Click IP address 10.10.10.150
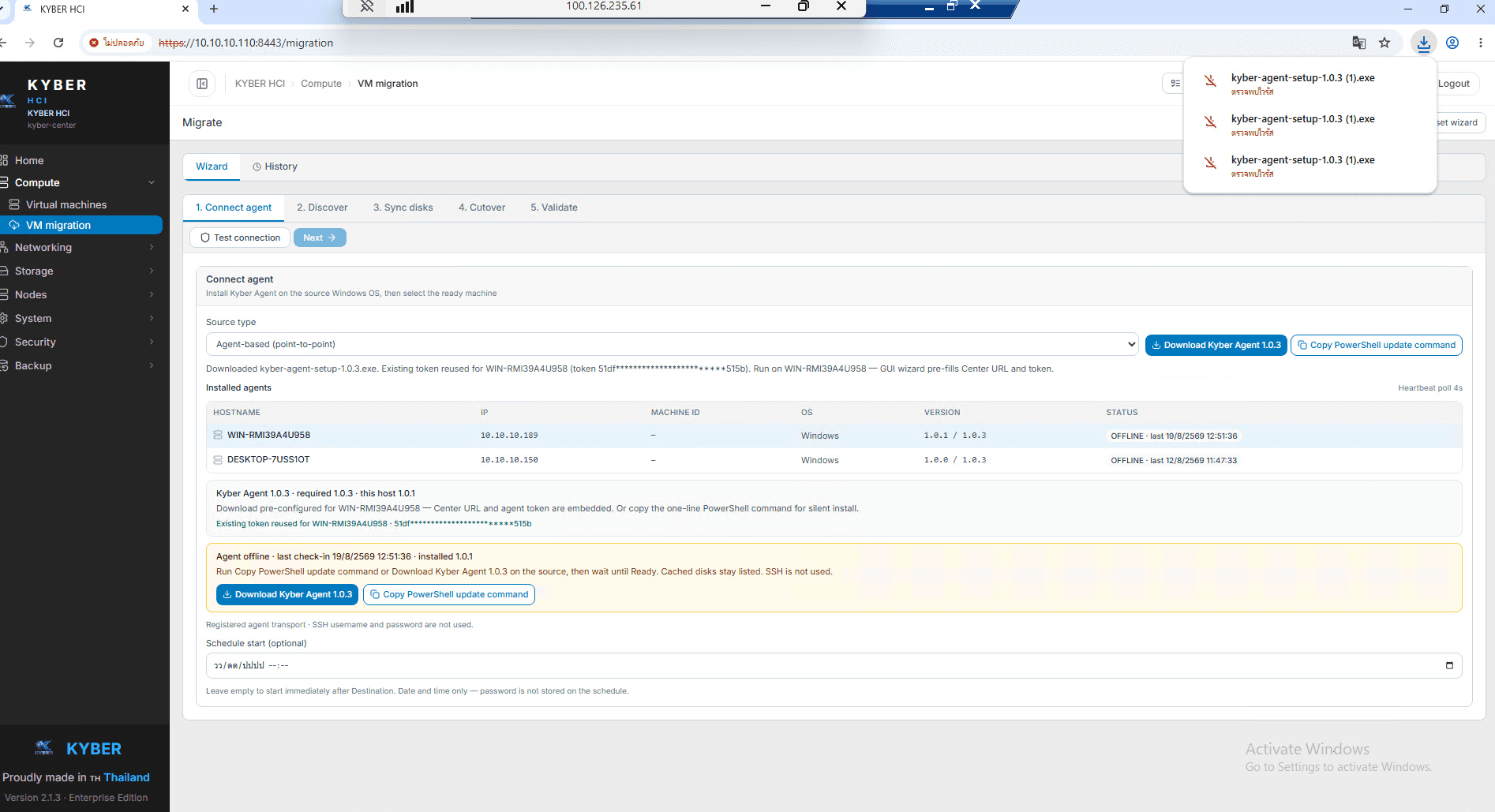Viewport: 1495px width, 812px height. click(509, 460)
